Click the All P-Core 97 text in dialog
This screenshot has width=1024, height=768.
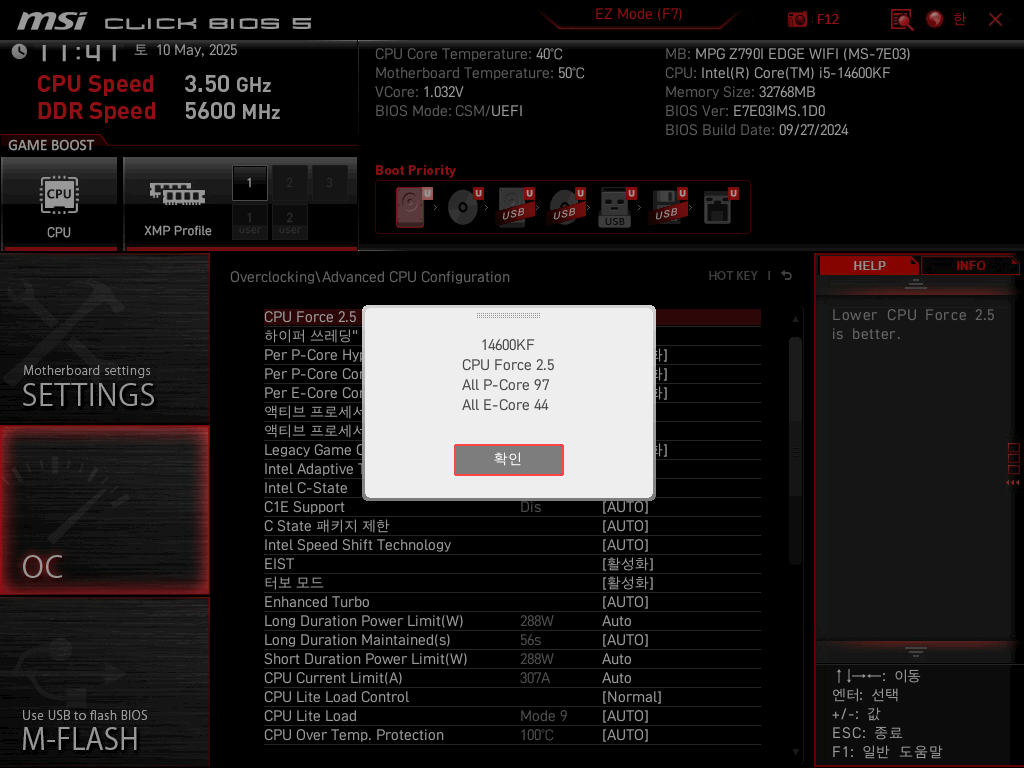[x=505, y=385]
